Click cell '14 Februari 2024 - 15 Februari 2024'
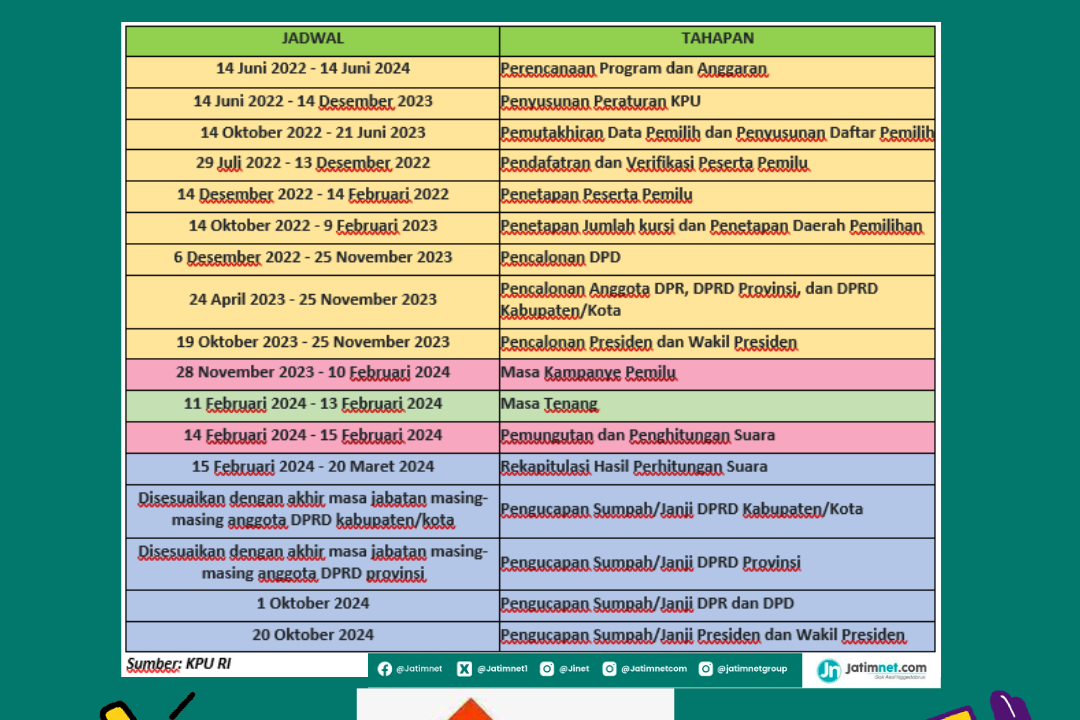 (313, 437)
